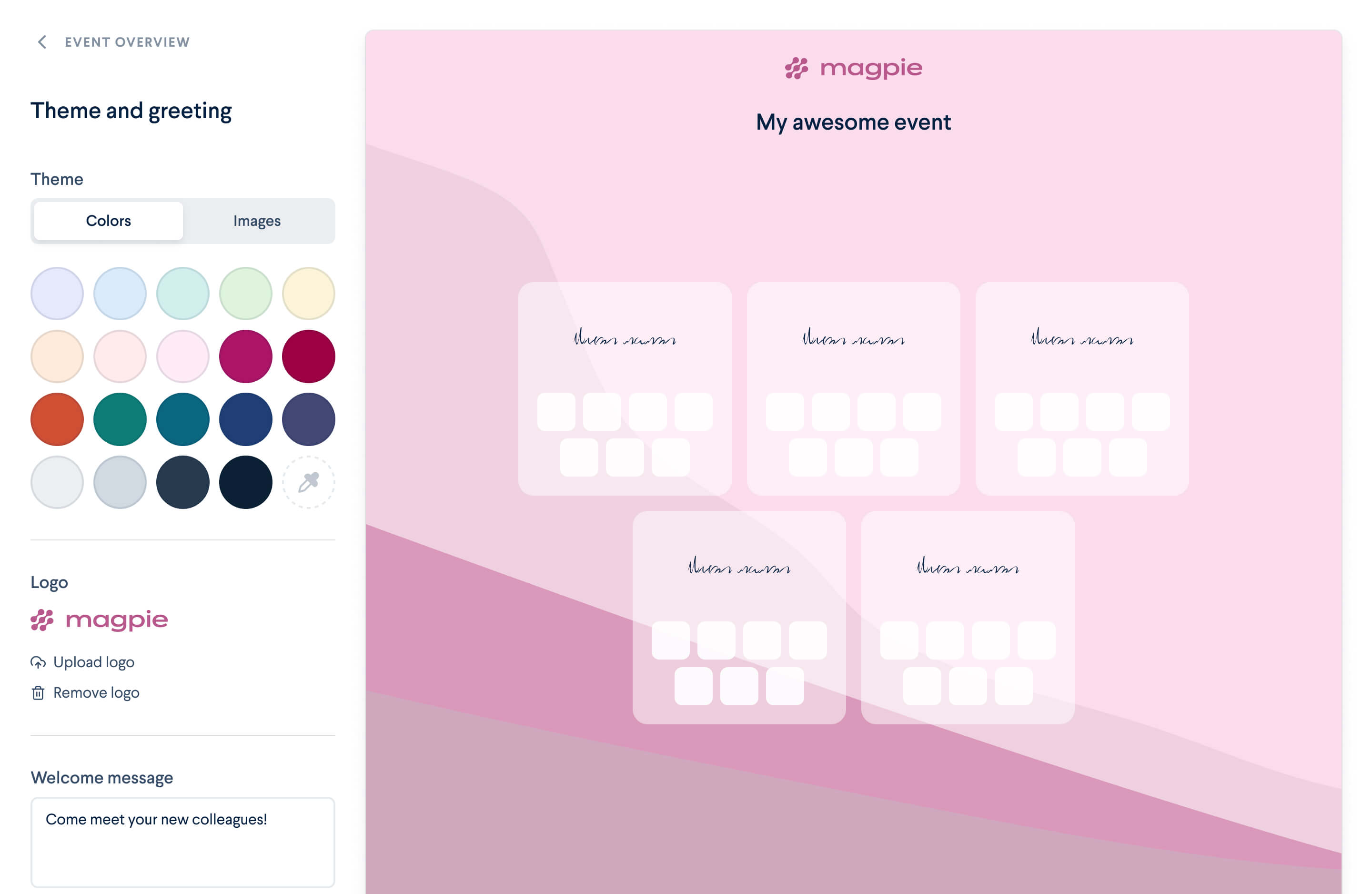Select the Colors tab
1372x894 pixels.
108,219
